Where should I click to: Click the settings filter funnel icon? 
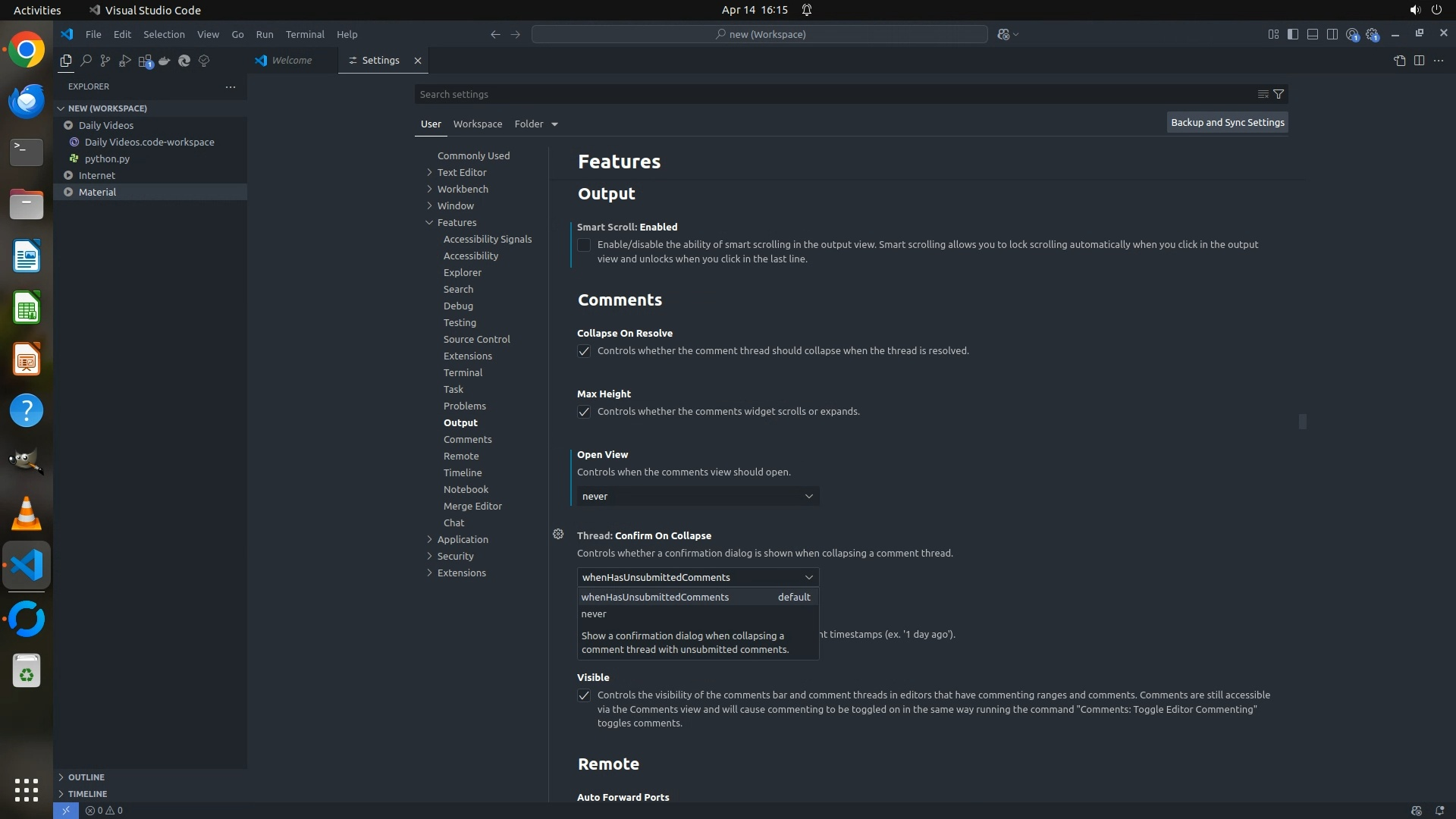tap(1279, 94)
